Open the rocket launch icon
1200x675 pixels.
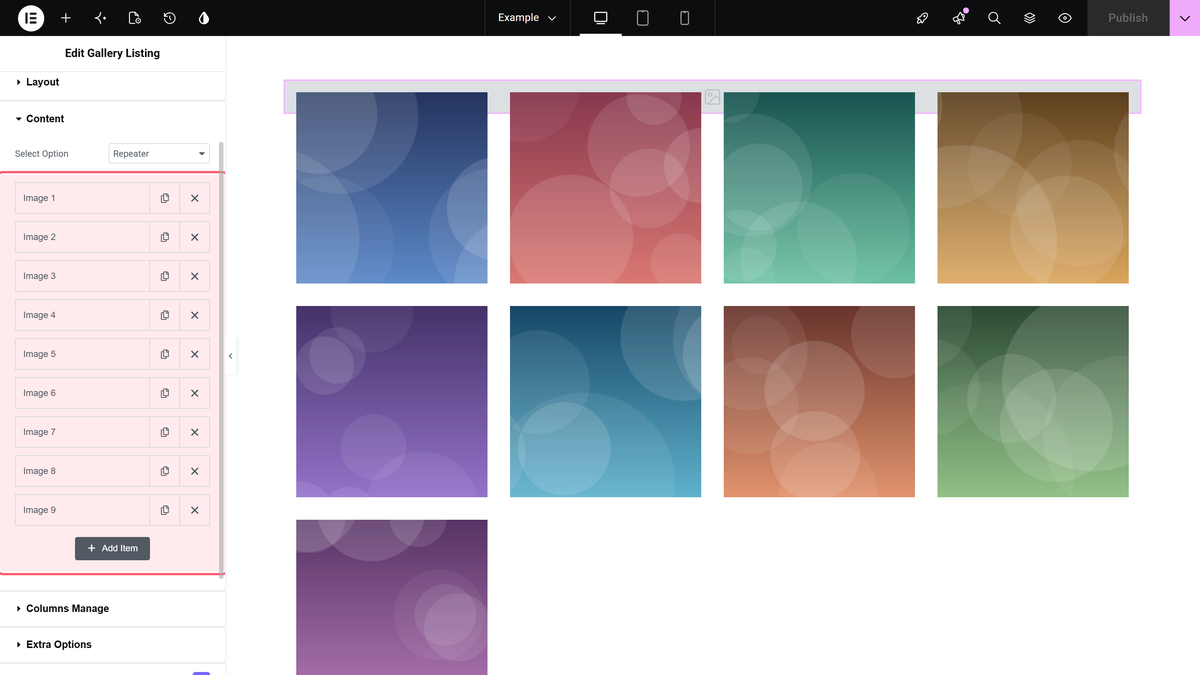point(923,18)
